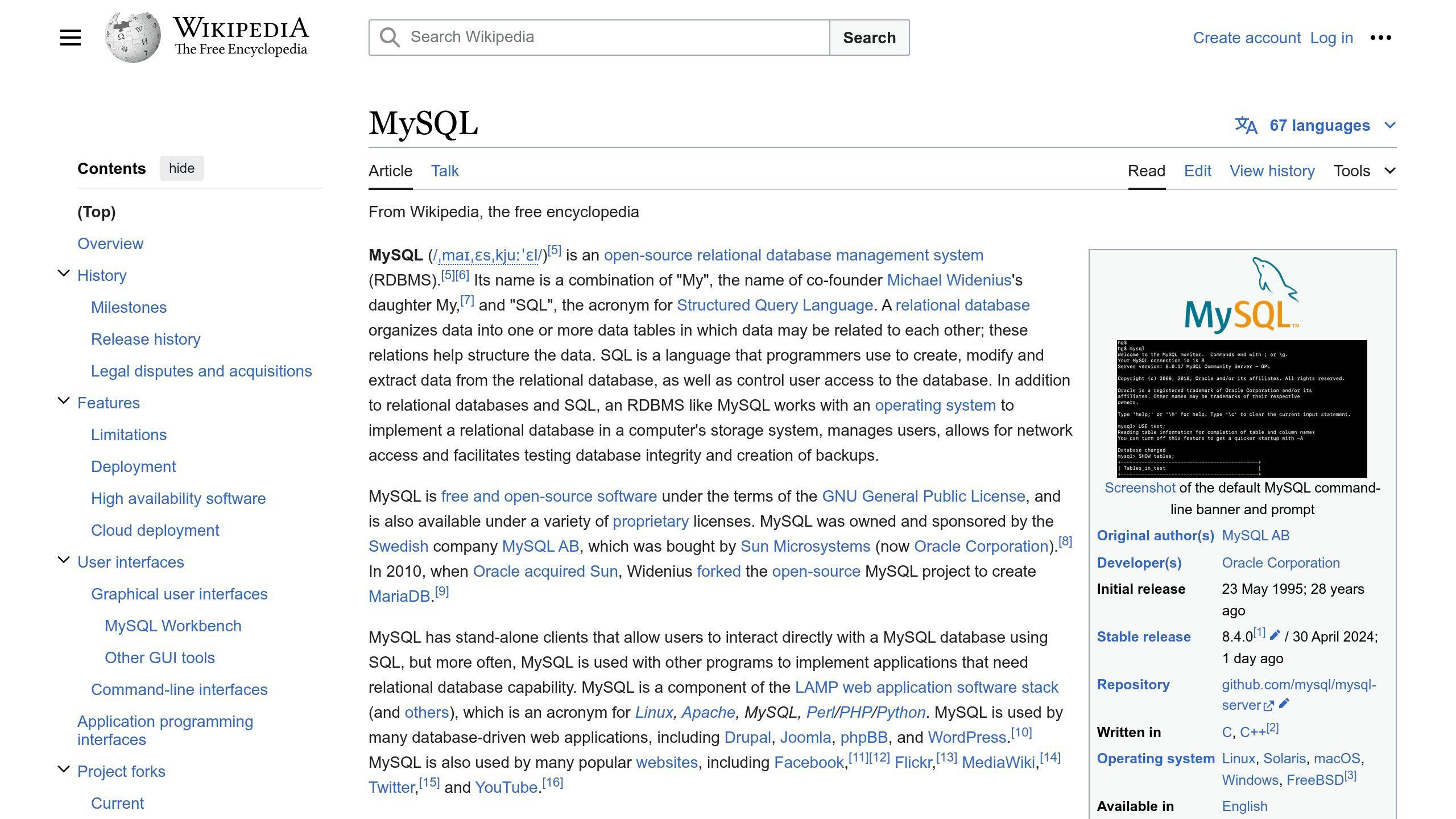Select the Read tab
This screenshot has height=819, width=1456.
click(x=1147, y=171)
